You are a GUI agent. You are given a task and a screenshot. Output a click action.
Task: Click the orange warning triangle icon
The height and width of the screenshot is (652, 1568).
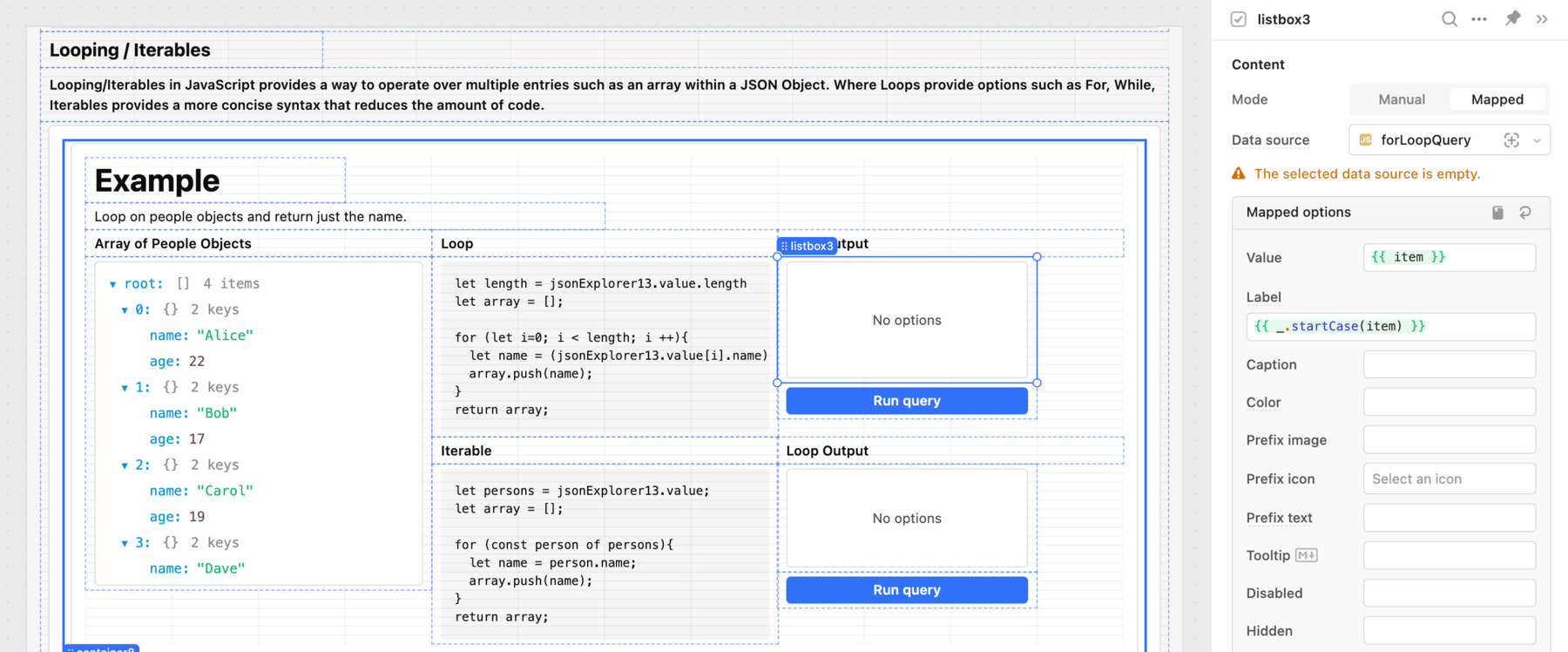coord(1238,173)
